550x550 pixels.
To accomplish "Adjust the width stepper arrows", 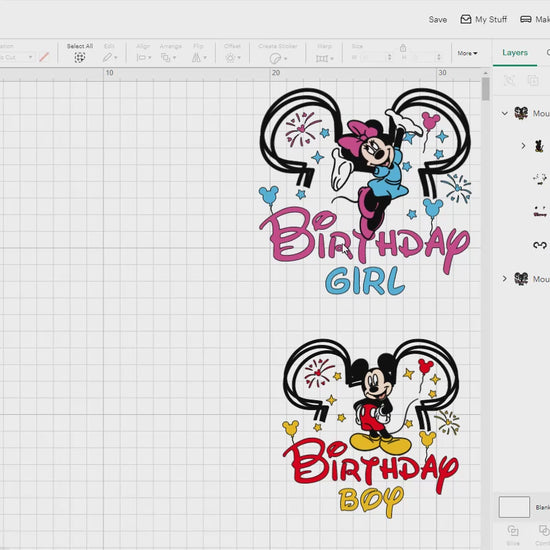I will (x=389, y=57).
